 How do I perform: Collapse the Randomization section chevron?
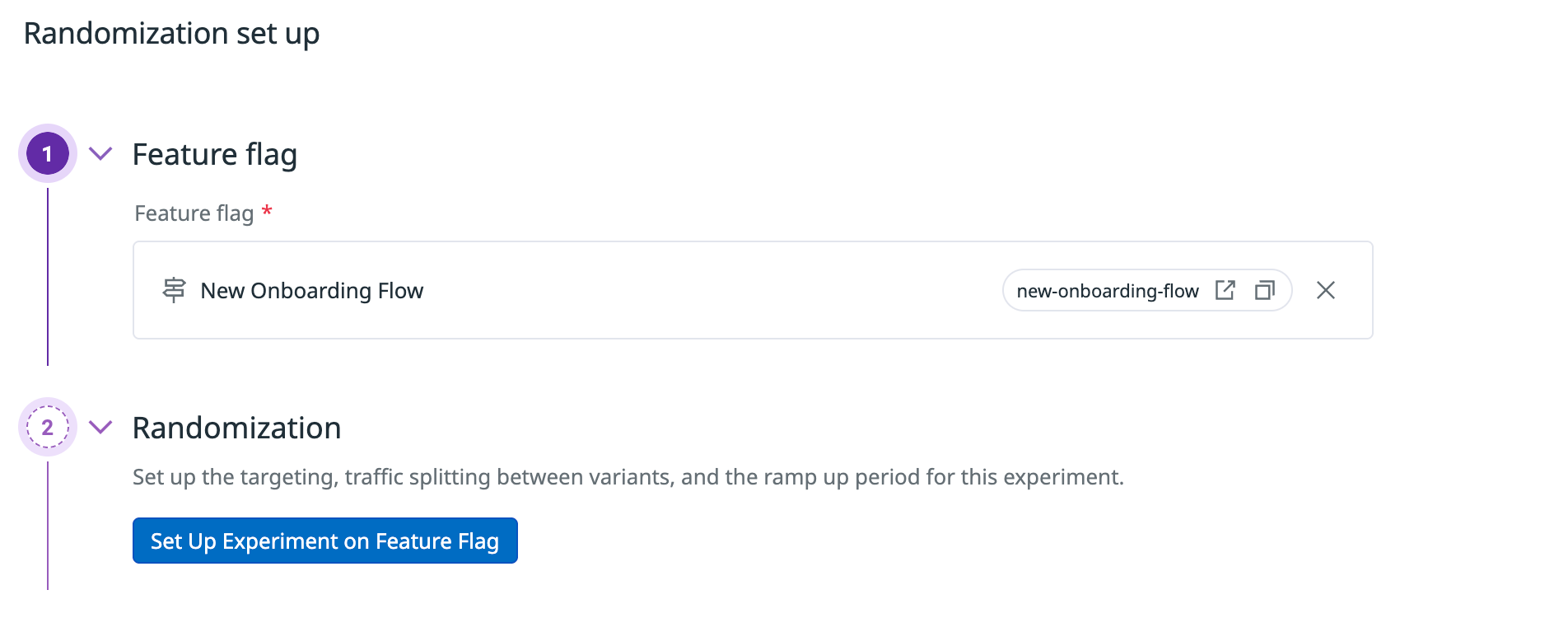pyautogui.click(x=100, y=427)
